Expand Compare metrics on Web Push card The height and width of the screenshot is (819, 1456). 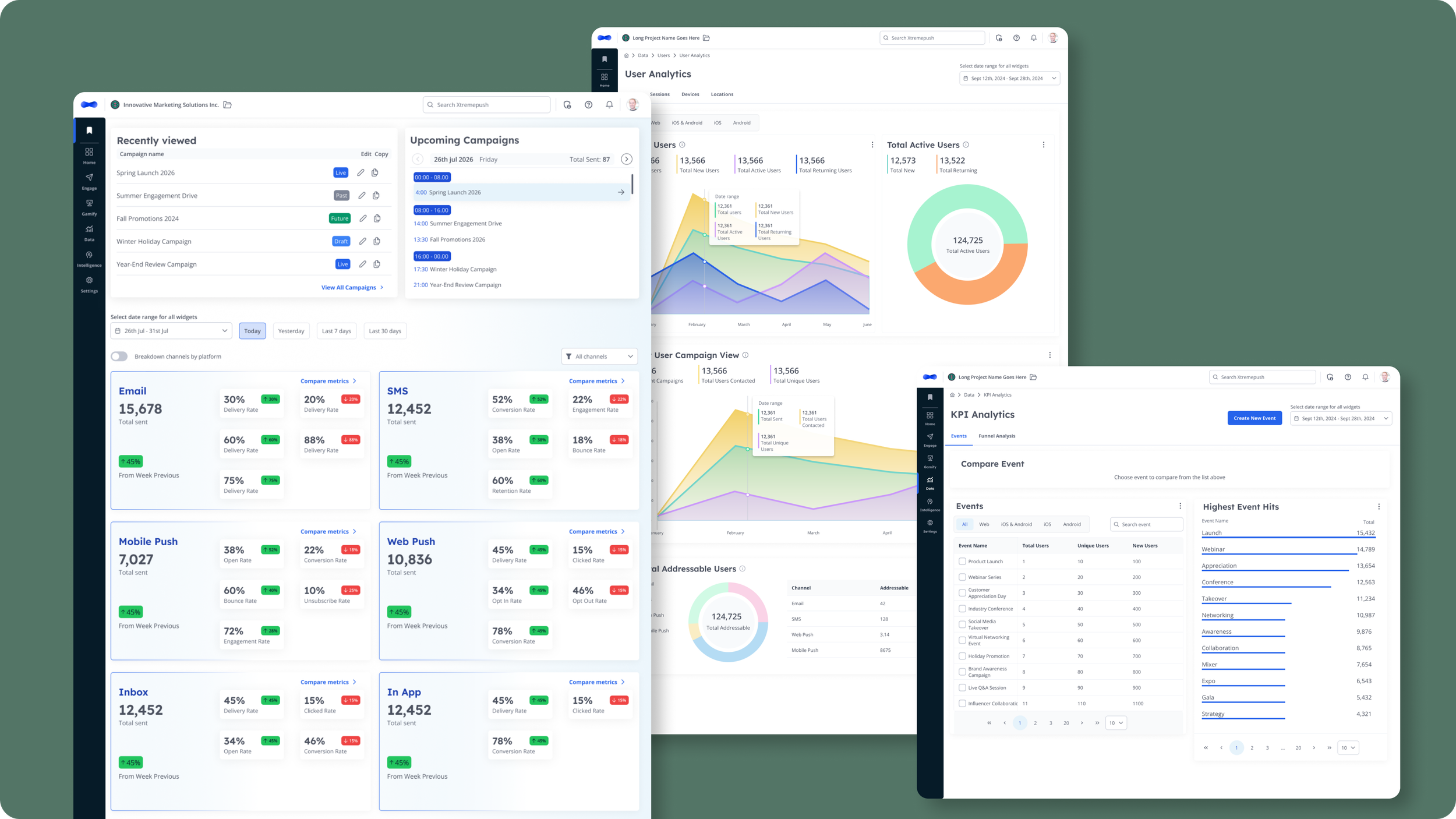pyautogui.click(x=596, y=532)
